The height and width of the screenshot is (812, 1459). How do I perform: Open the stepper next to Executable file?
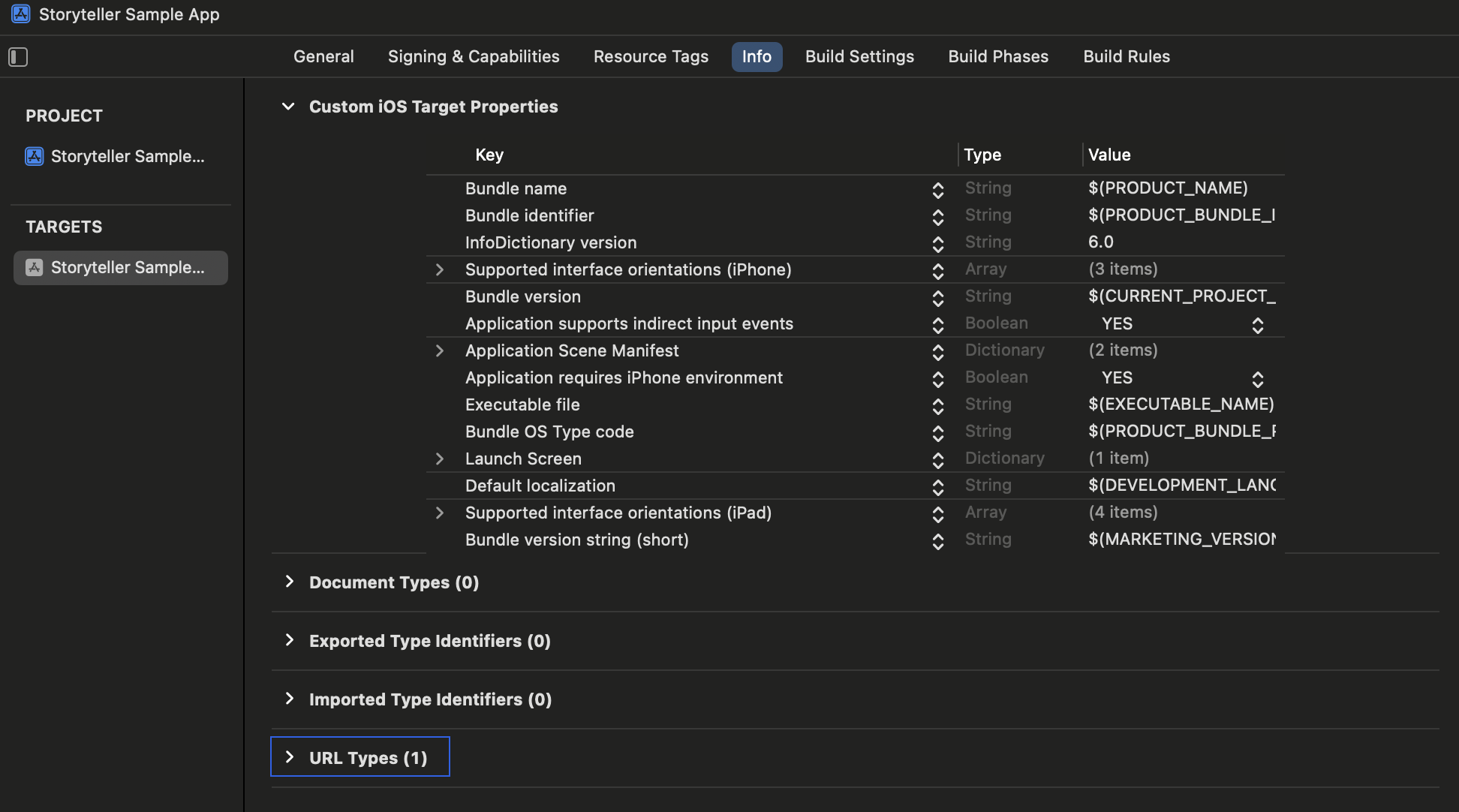click(x=939, y=406)
